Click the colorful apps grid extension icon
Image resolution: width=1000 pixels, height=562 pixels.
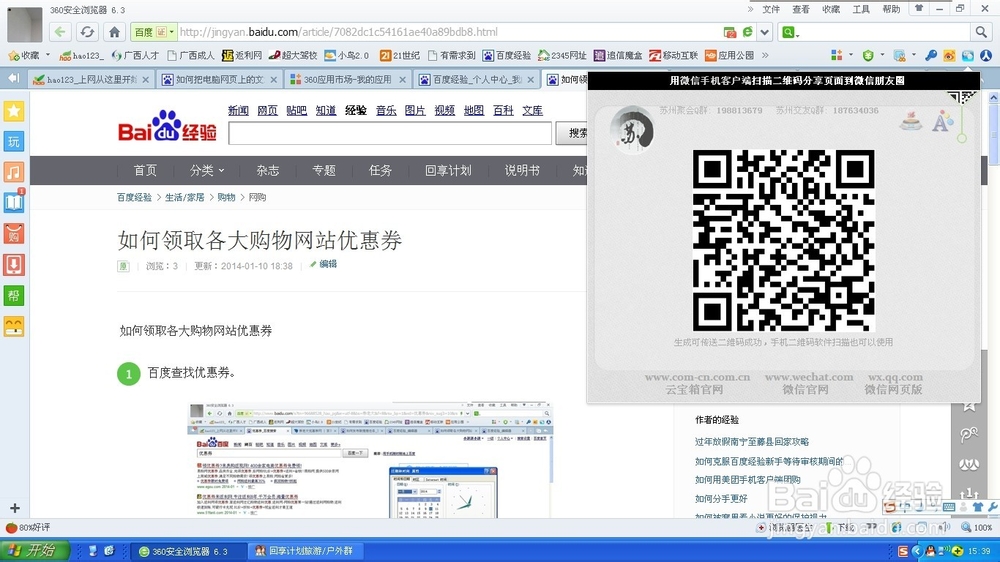click(x=837, y=55)
